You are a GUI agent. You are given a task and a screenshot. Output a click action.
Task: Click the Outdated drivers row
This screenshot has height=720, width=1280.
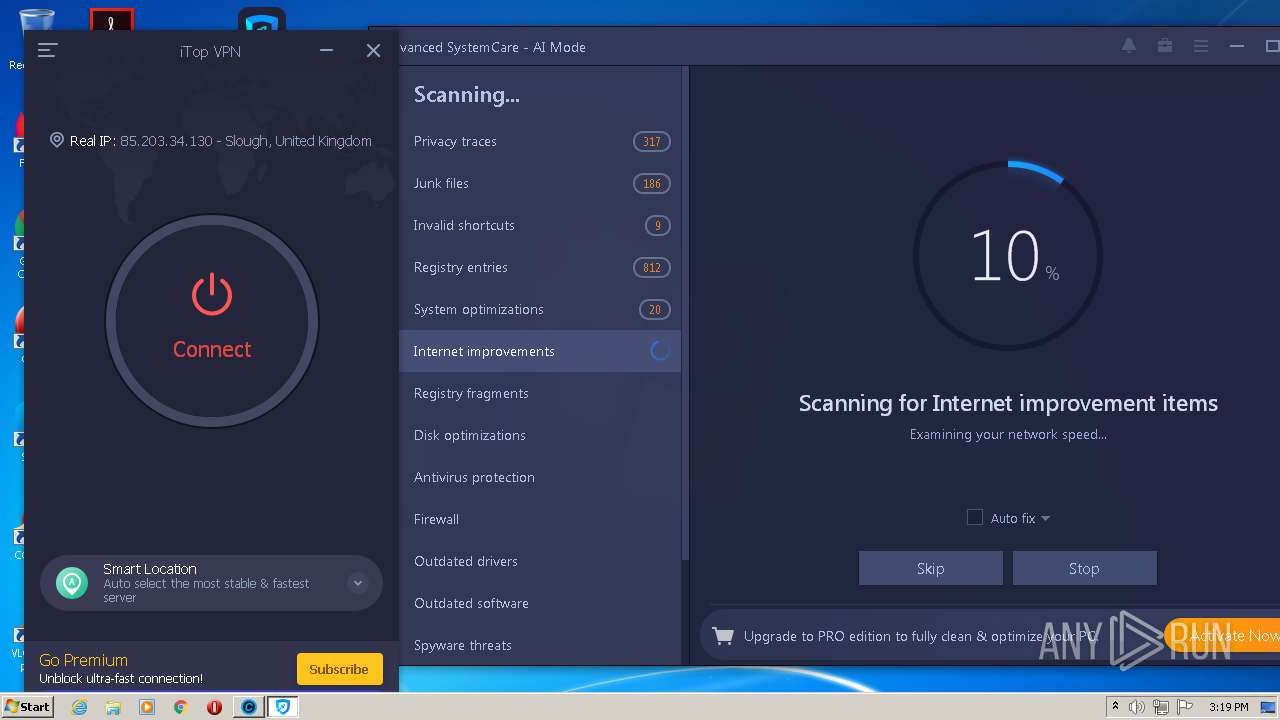(540, 561)
